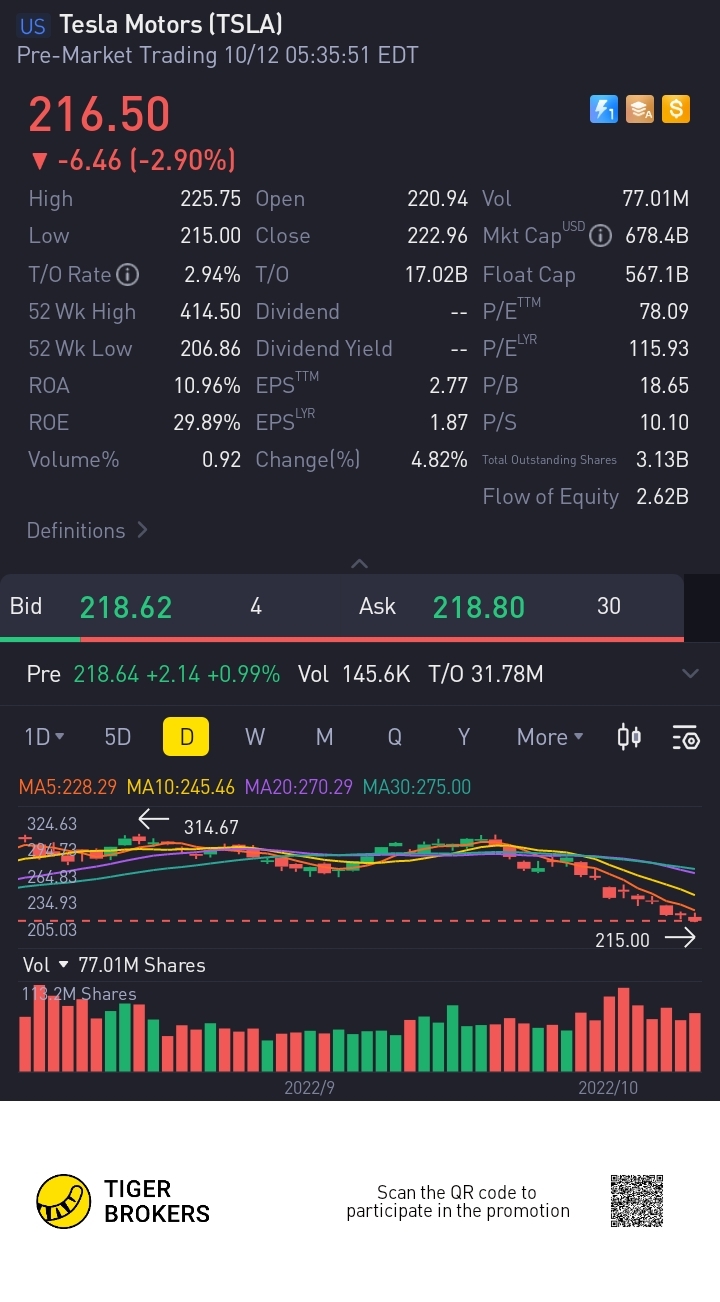Tap the Ask price 218.80
The image size is (720, 1302).
(478, 607)
